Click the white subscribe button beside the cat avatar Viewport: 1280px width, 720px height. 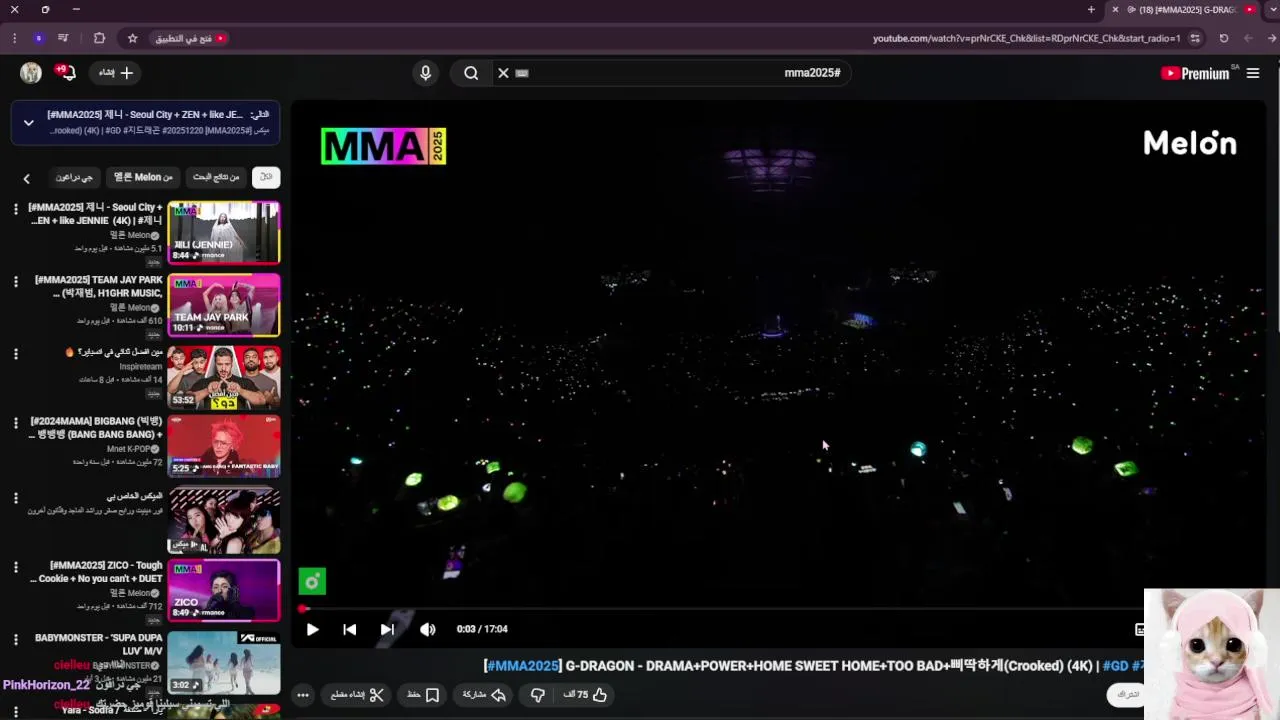tap(1126, 694)
